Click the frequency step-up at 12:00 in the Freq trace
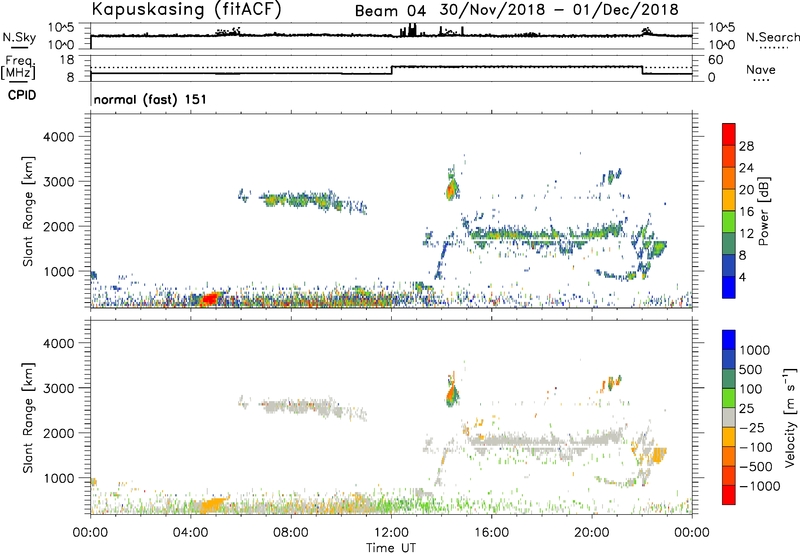 coord(392,70)
